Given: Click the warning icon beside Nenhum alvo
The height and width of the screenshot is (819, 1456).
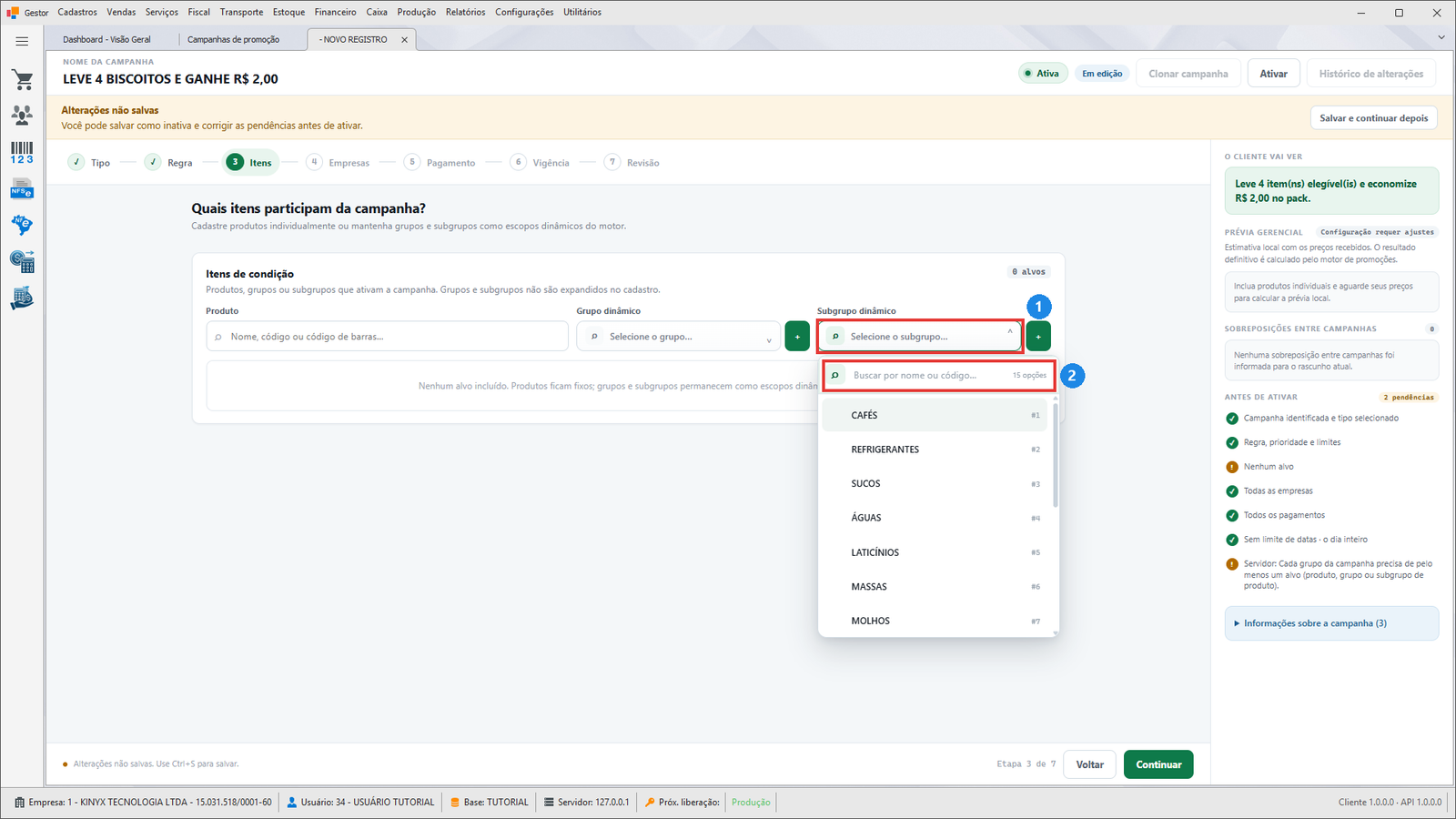Looking at the screenshot, I should tap(1232, 467).
